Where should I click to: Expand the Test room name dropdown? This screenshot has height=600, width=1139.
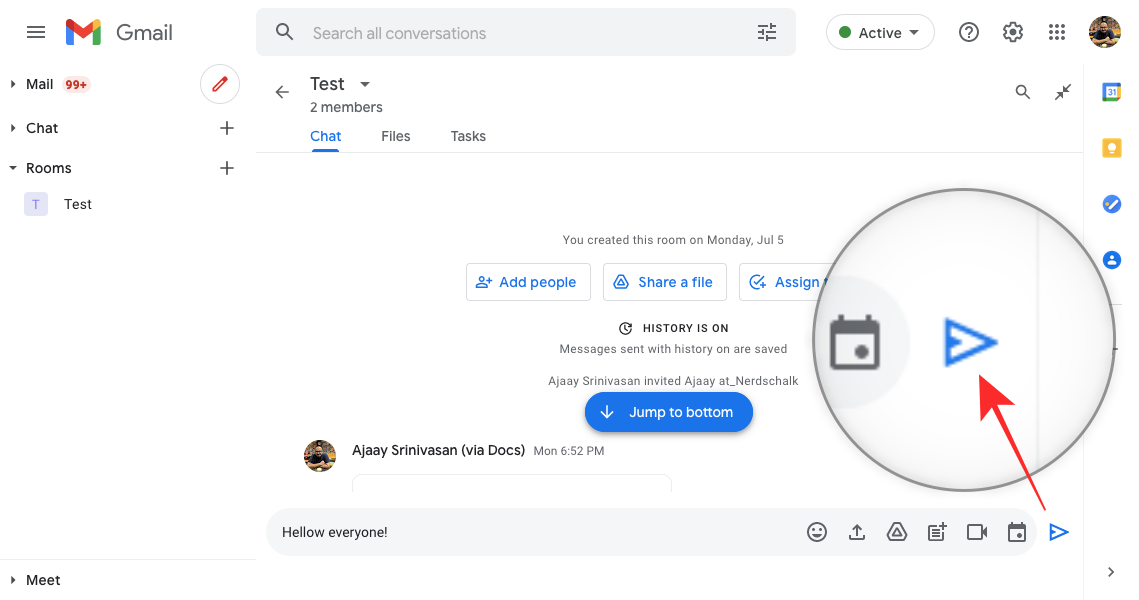pos(365,84)
